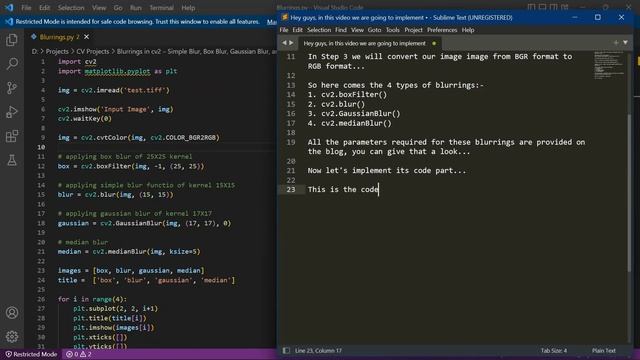Open the View menu in VS Code
Image resolution: width=640 pixels, height=360 pixels.
coord(99,8)
